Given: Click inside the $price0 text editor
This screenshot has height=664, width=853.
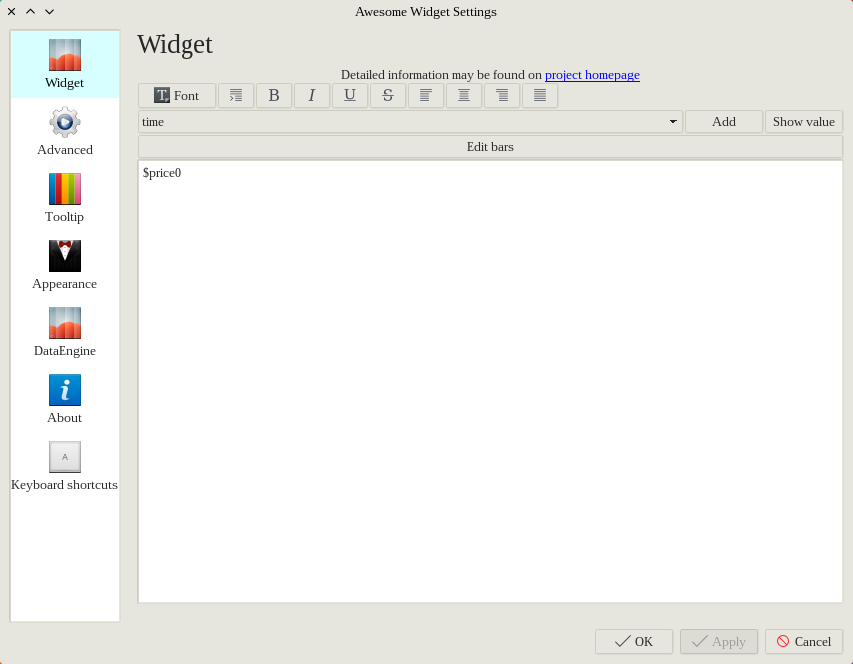Looking at the screenshot, I should 490,380.
